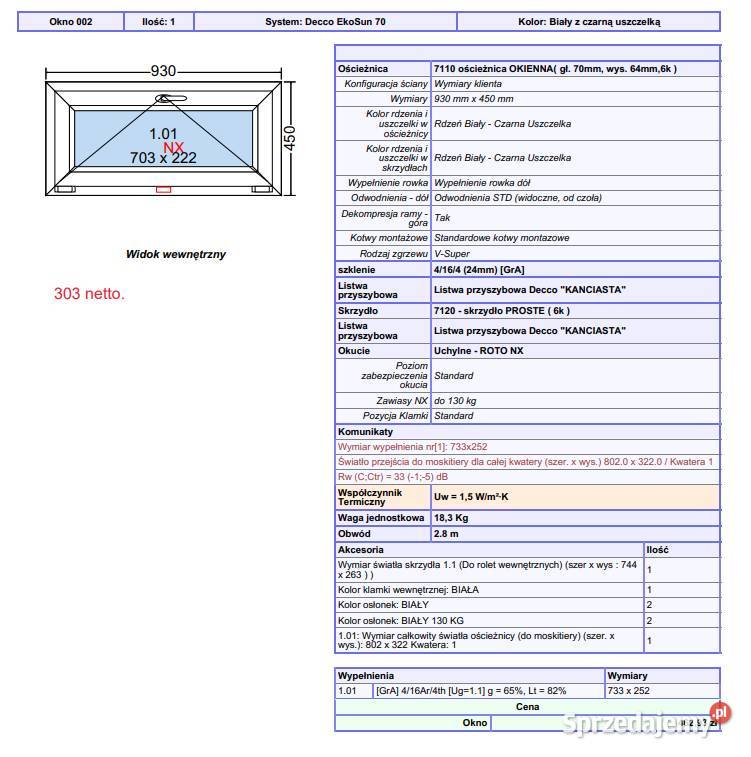Select the 'Okno 002' header cell
The height and width of the screenshot is (757, 751).
click(70, 22)
